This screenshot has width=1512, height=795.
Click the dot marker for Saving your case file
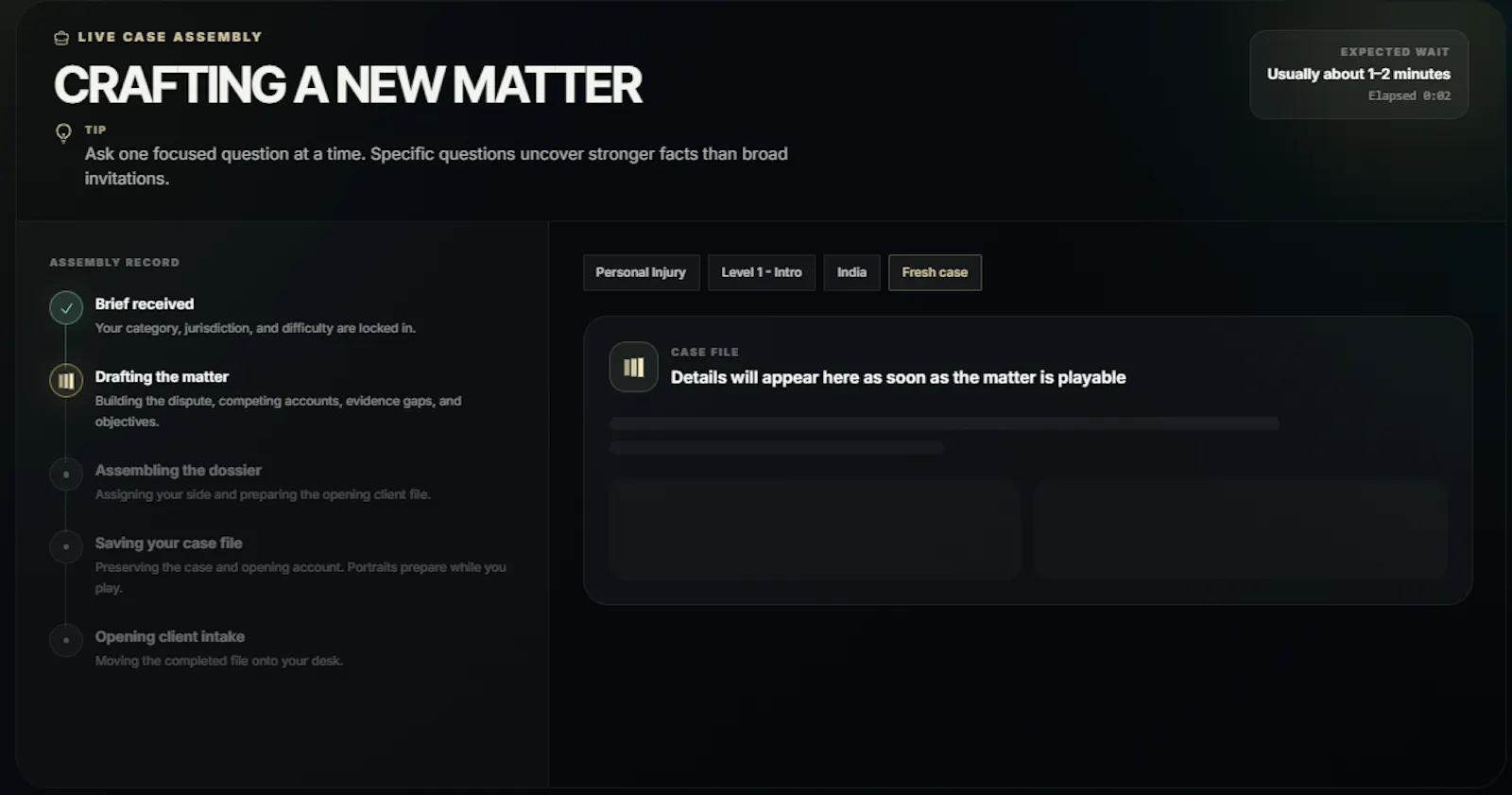(x=66, y=547)
